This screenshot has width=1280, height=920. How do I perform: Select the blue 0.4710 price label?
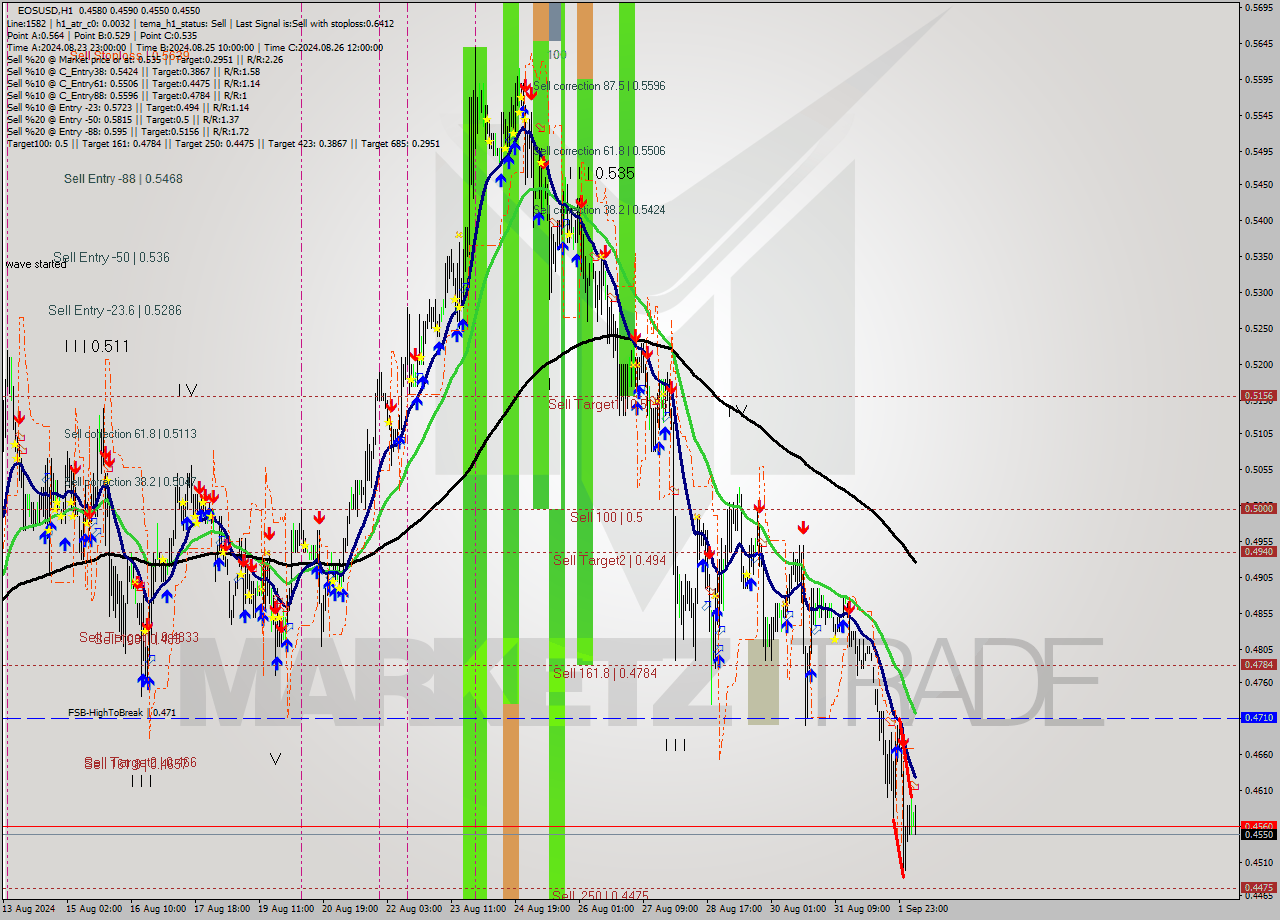click(x=1258, y=717)
